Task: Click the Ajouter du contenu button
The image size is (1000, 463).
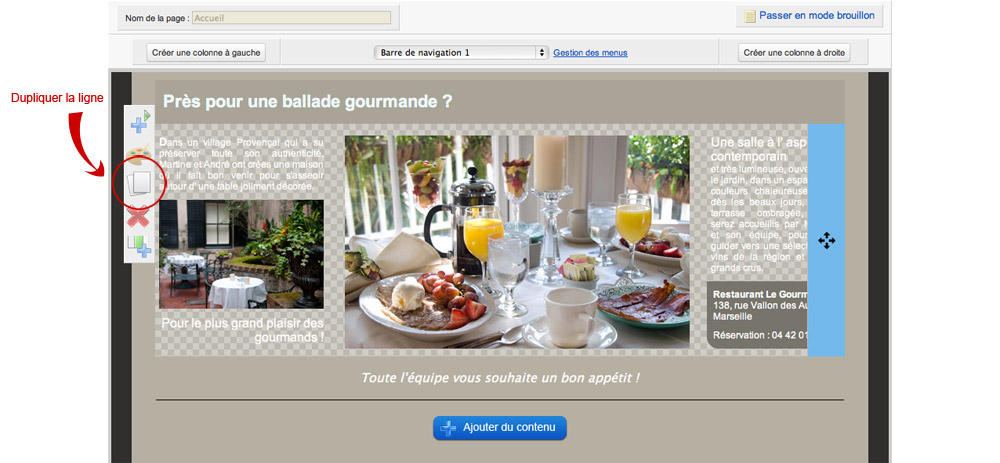Action: [500, 428]
